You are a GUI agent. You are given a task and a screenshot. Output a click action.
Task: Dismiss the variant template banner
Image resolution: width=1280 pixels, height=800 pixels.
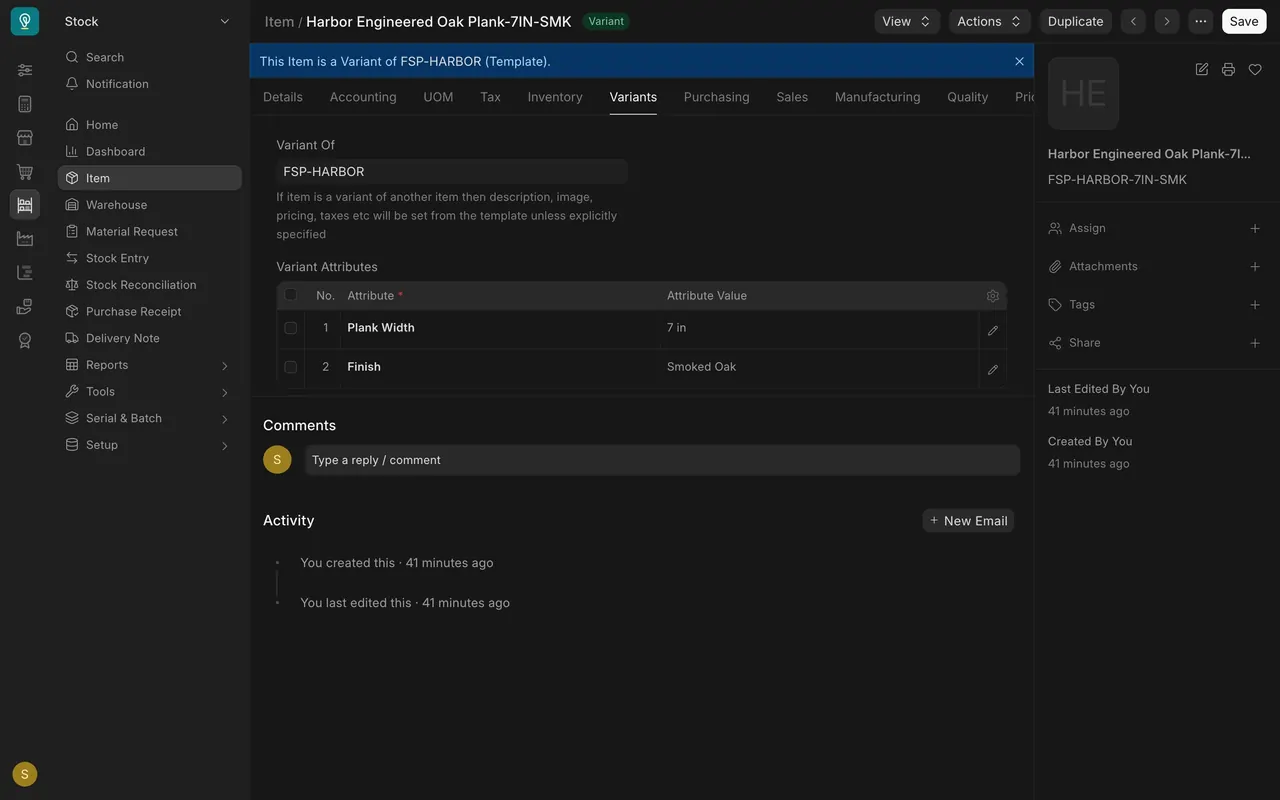pyautogui.click(x=1019, y=61)
